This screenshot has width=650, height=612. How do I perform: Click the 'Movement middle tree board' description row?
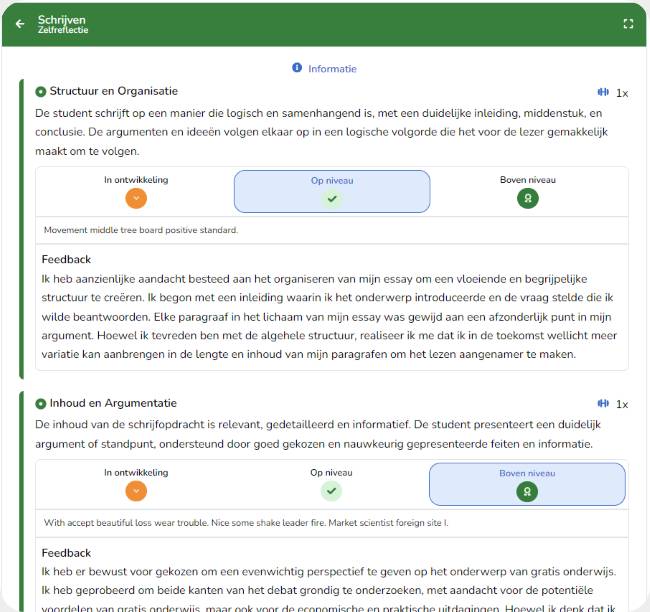coord(332,230)
